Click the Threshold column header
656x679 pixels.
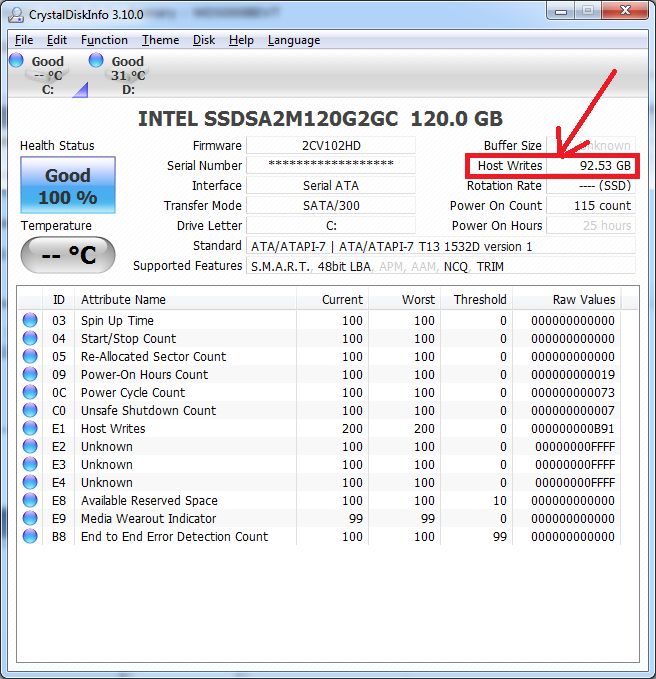[476, 299]
